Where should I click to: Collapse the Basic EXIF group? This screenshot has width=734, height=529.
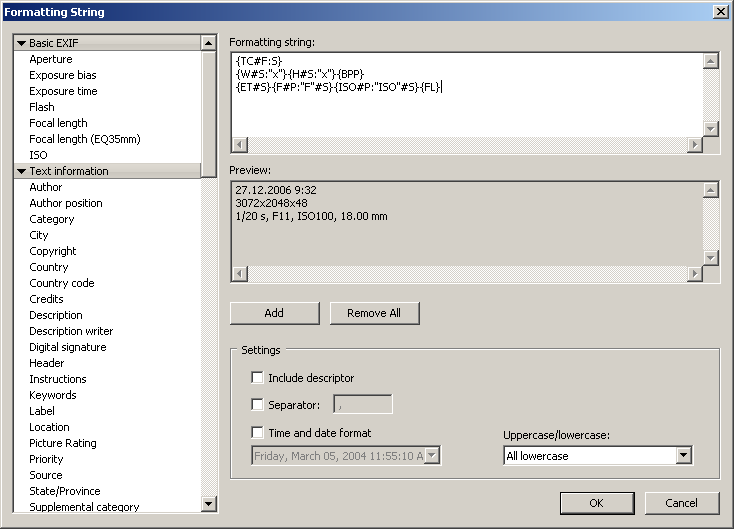pyautogui.click(x=21, y=43)
